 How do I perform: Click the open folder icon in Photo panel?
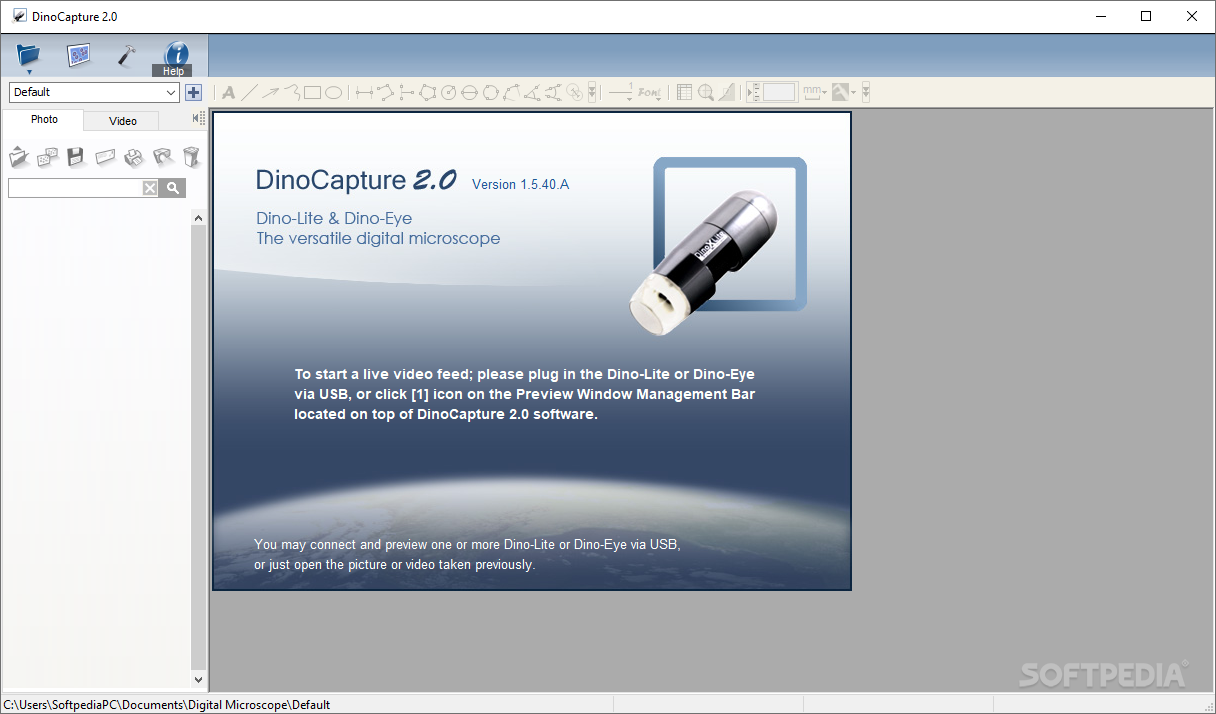tap(19, 156)
